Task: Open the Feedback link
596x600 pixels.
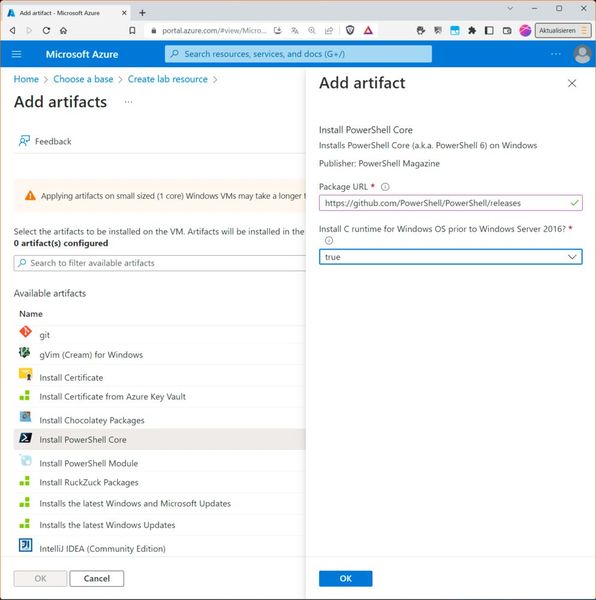Action: [x=45, y=141]
